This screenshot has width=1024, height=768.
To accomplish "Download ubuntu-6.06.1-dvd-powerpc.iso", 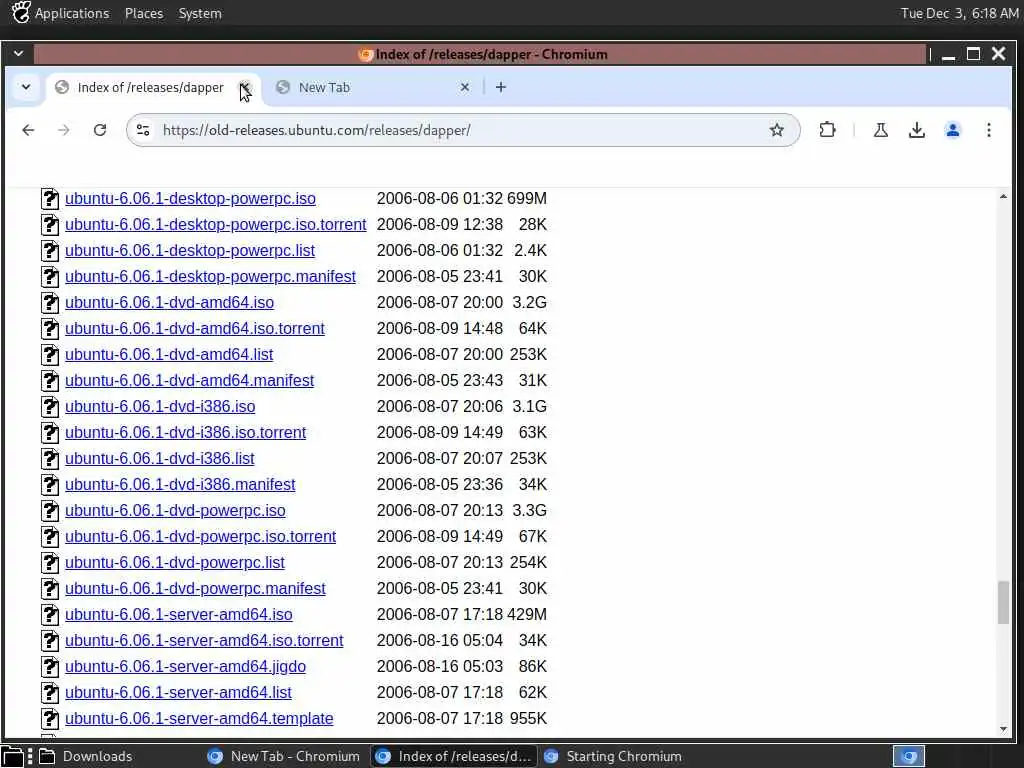I will pyautogui.click(x=175, y=511).
